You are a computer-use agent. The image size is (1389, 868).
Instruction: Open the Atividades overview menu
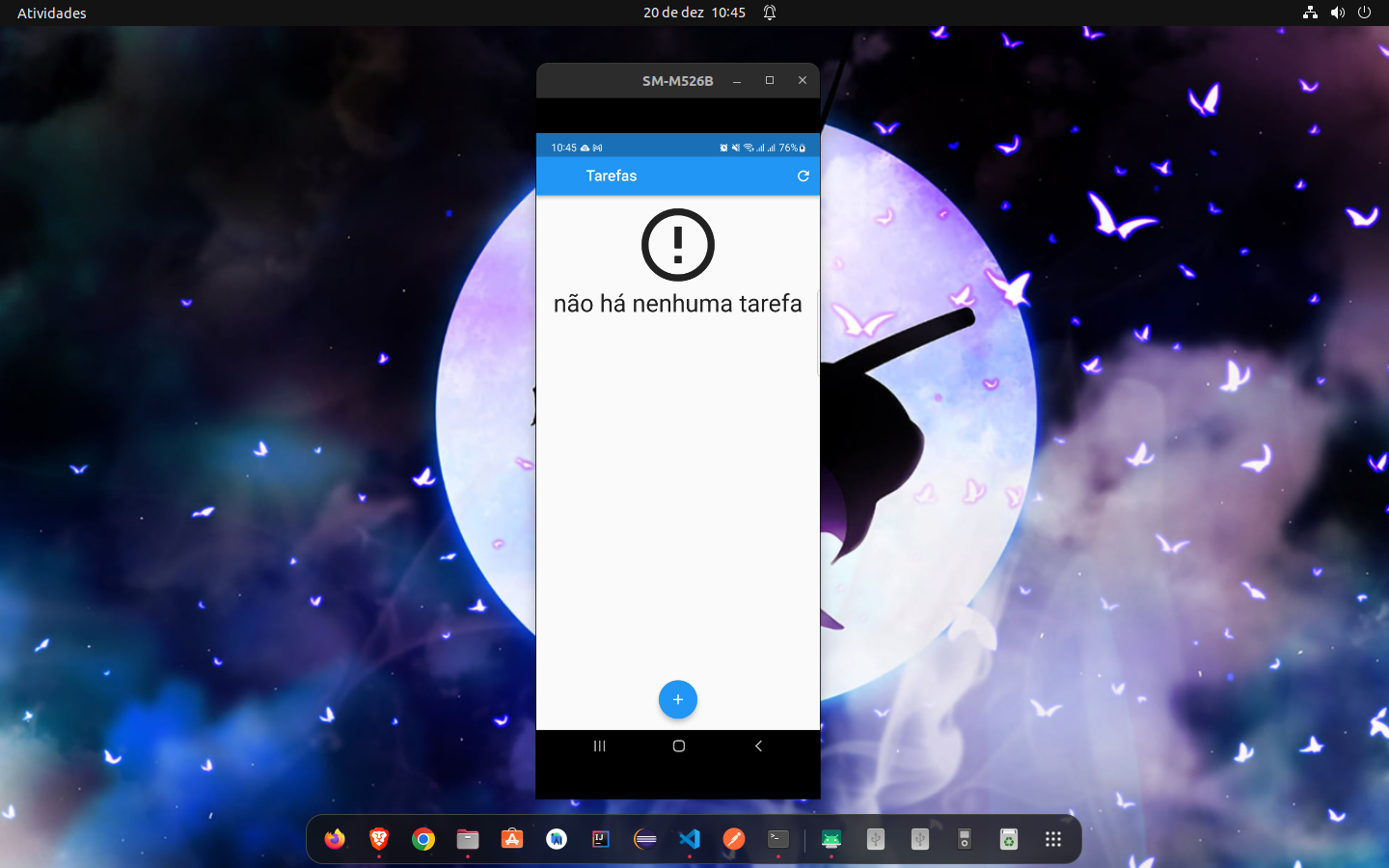click(x=50, y=13)
